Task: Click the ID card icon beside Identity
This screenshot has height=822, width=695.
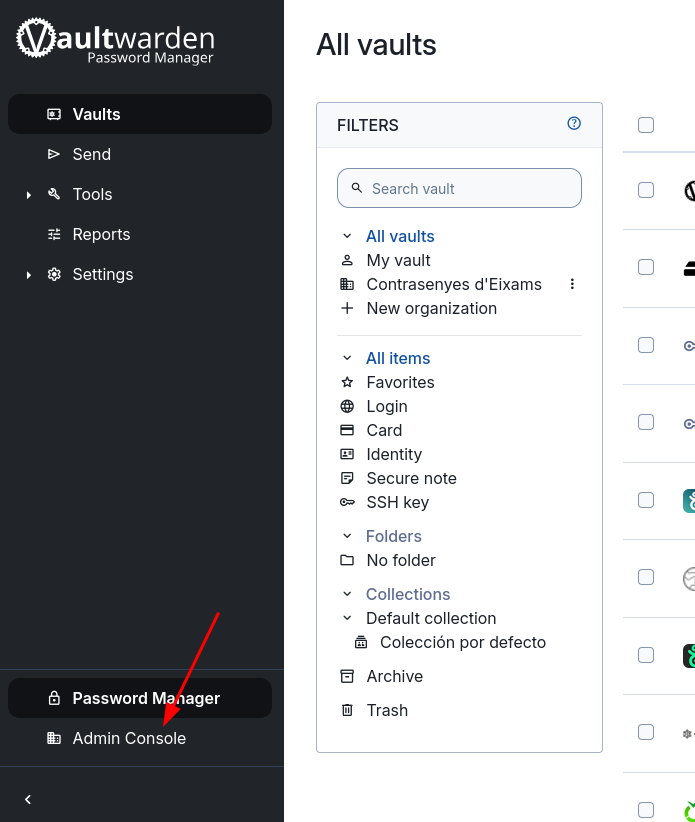Action: click(347, 454)
